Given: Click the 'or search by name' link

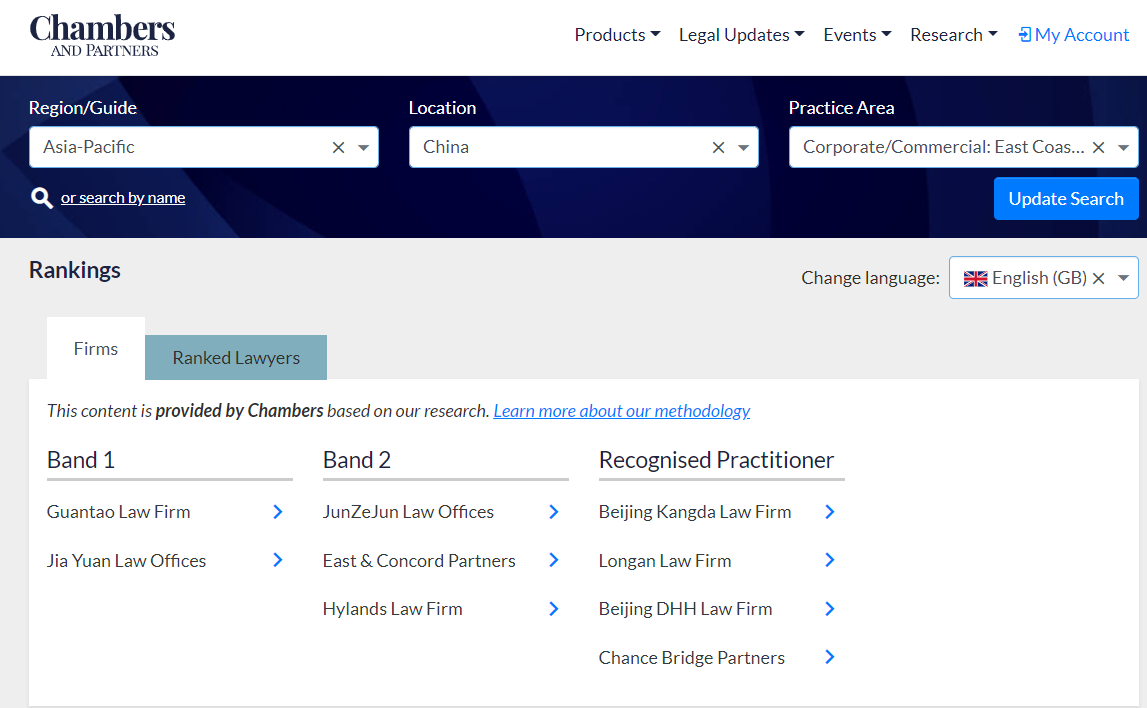Looking at the screenshot, I should pos(123,197).
